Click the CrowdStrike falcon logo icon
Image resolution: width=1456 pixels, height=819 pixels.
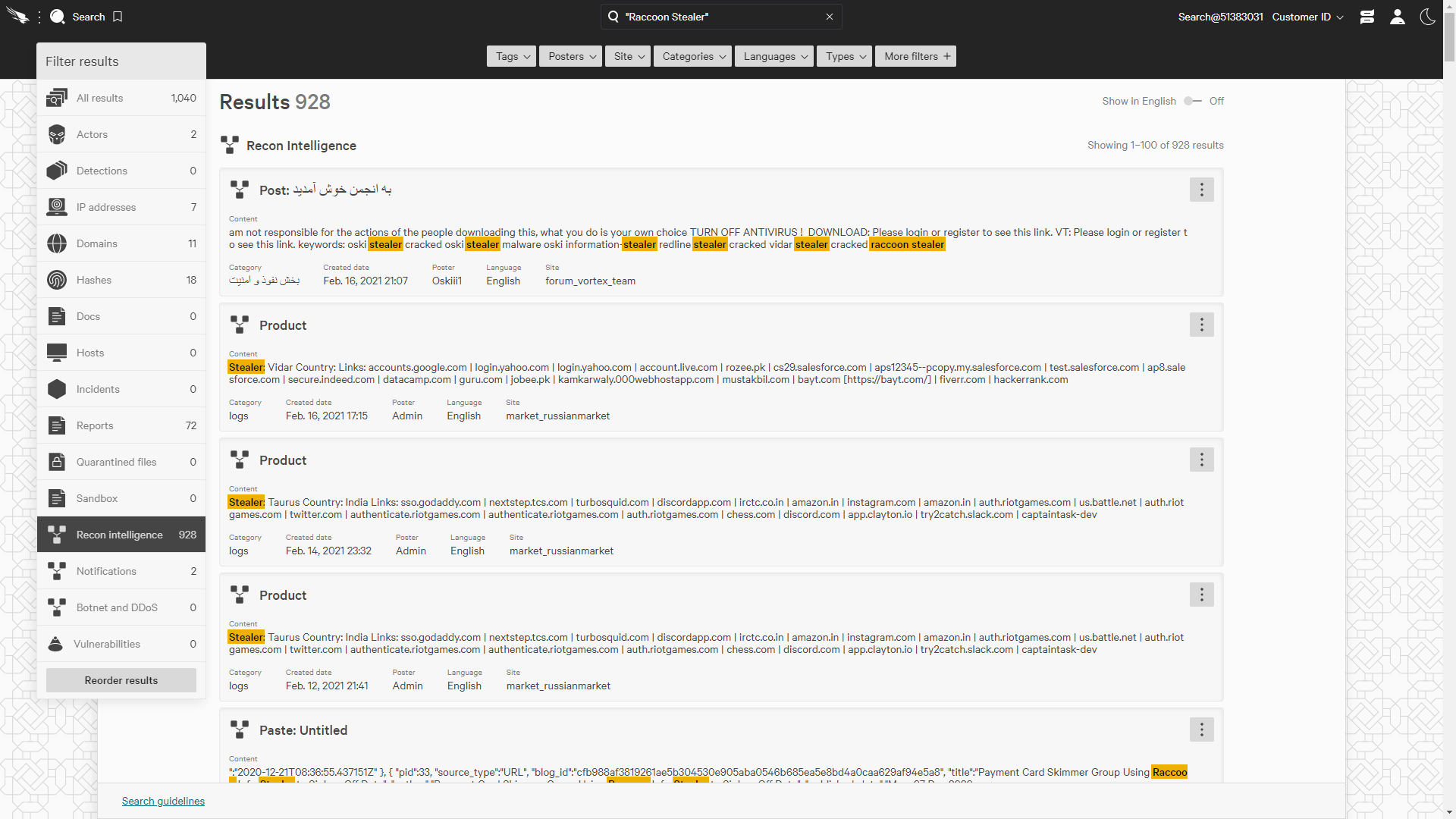point(17,16)
